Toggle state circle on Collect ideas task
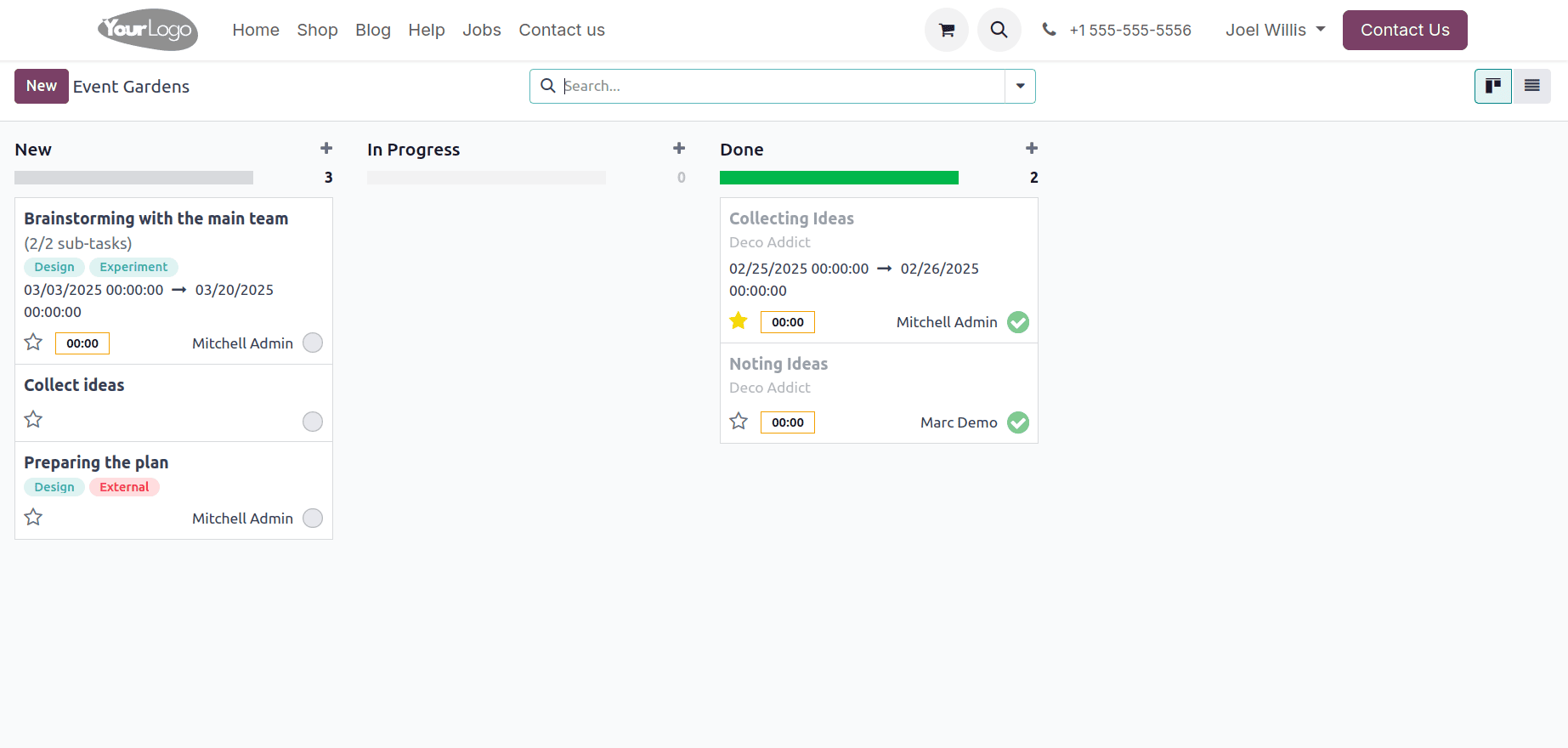The width and height of the screenshot is (1568, 748). pyautogui.click(x=313, y=422)
